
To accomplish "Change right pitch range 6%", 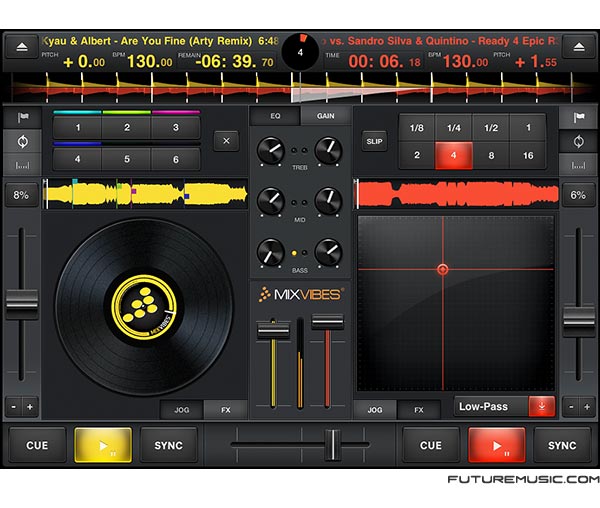I will (578, 195).
